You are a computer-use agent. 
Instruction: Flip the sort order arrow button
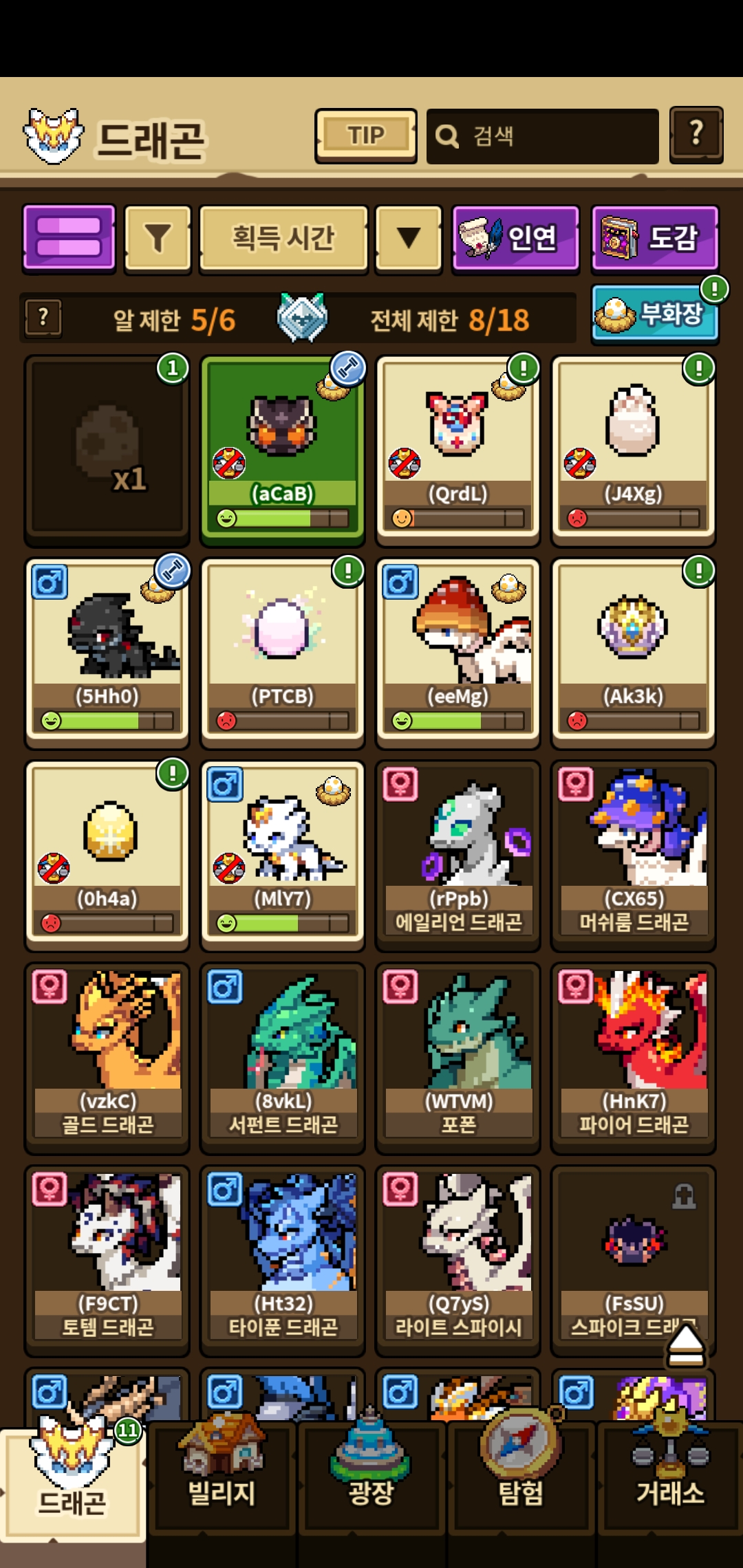(x=409, y=238)
